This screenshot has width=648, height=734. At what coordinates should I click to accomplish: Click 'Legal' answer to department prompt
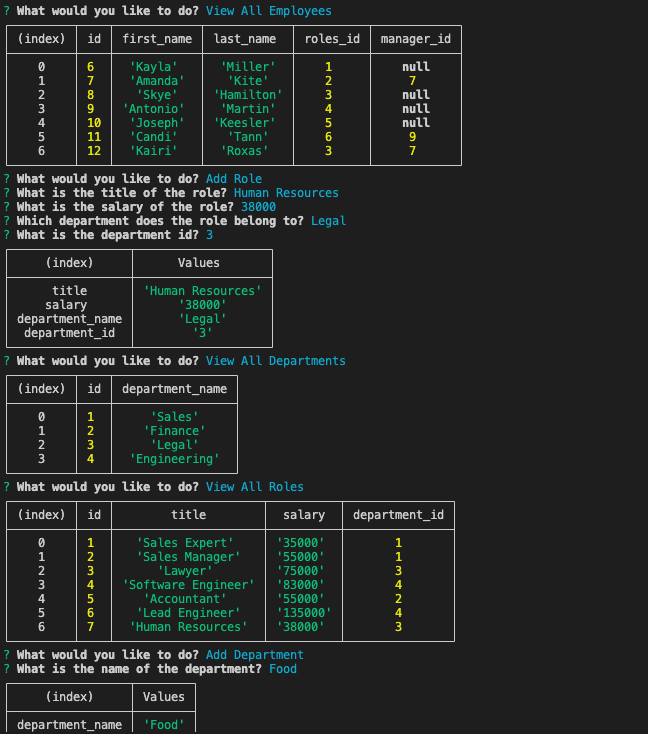click(328, 221)
